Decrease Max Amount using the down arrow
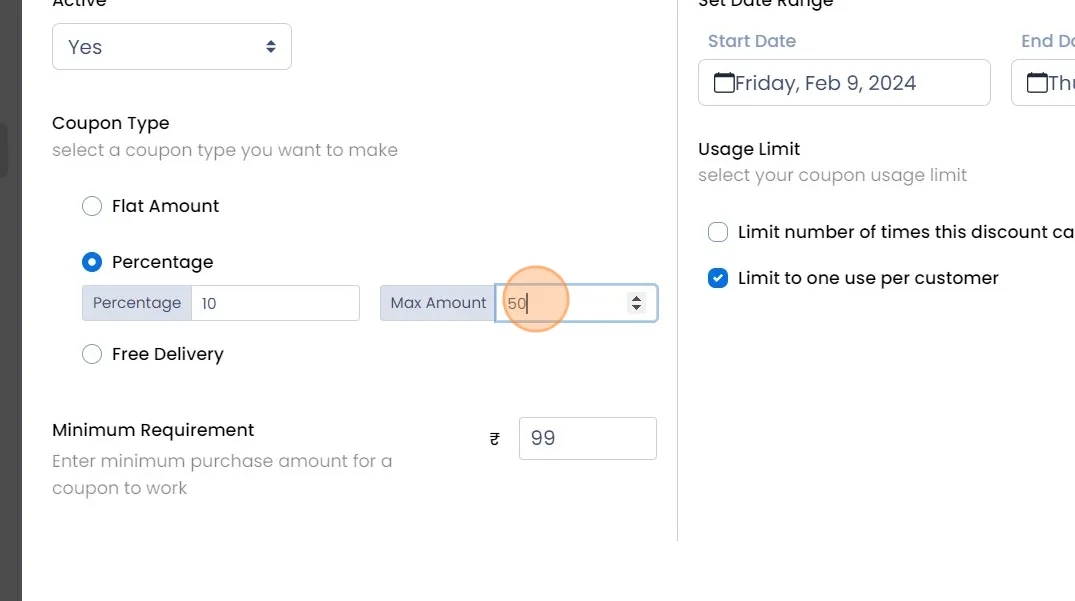 click(x=636, y=308)
